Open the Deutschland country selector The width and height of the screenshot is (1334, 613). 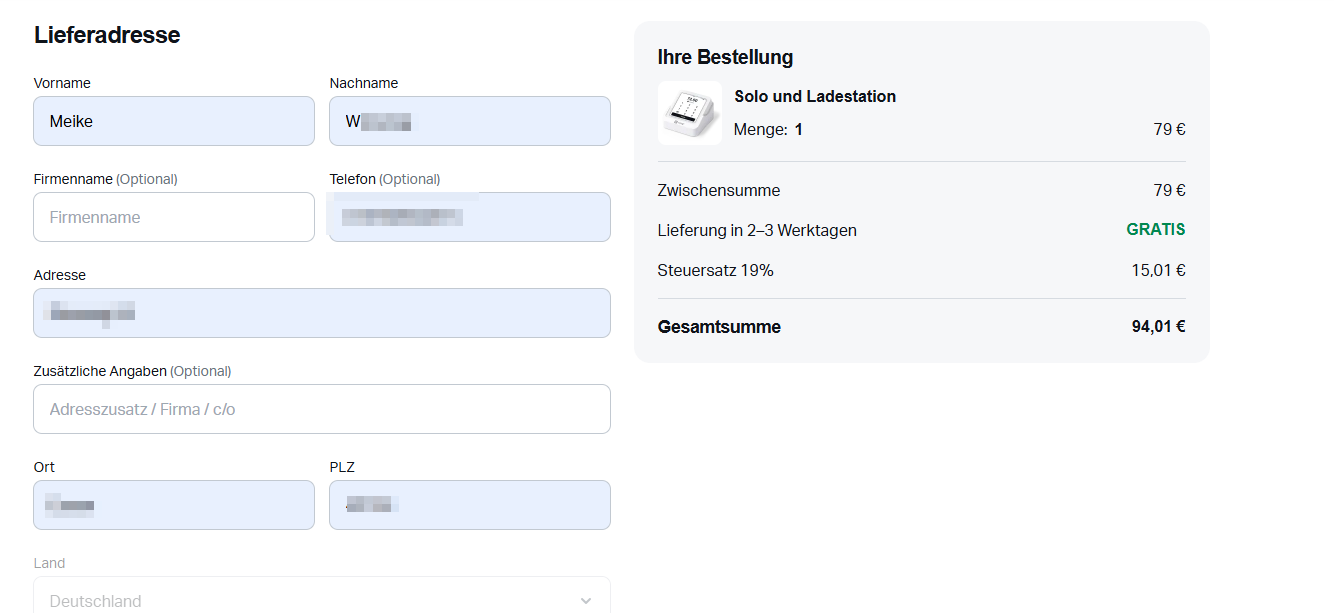[322, 596]
